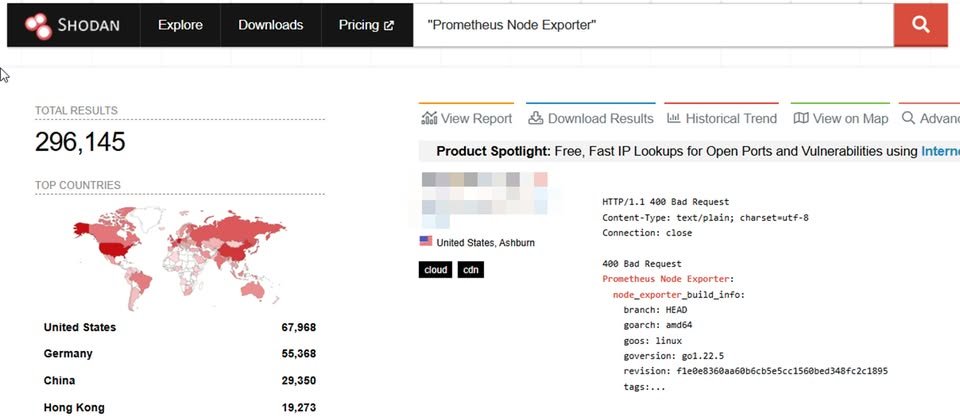
Task: Click the View Report chart icon
Action: pyautogui.click(x=429, y=118)
